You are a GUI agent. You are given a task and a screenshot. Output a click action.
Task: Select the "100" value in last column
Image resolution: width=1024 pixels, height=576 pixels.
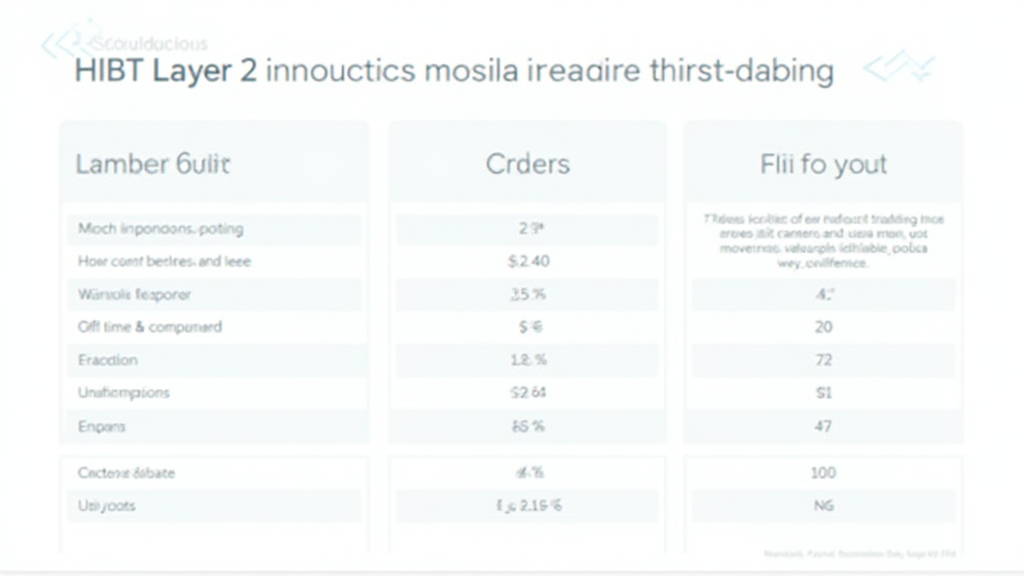click(x=822, y=472)
